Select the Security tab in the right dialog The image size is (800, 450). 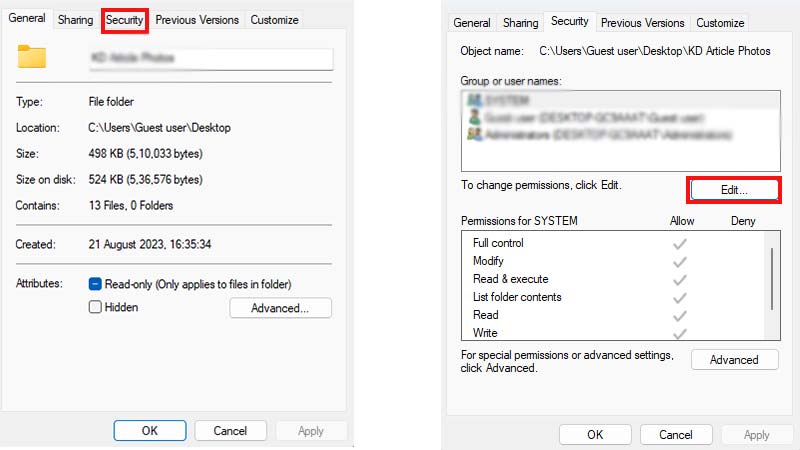[569, 21]
